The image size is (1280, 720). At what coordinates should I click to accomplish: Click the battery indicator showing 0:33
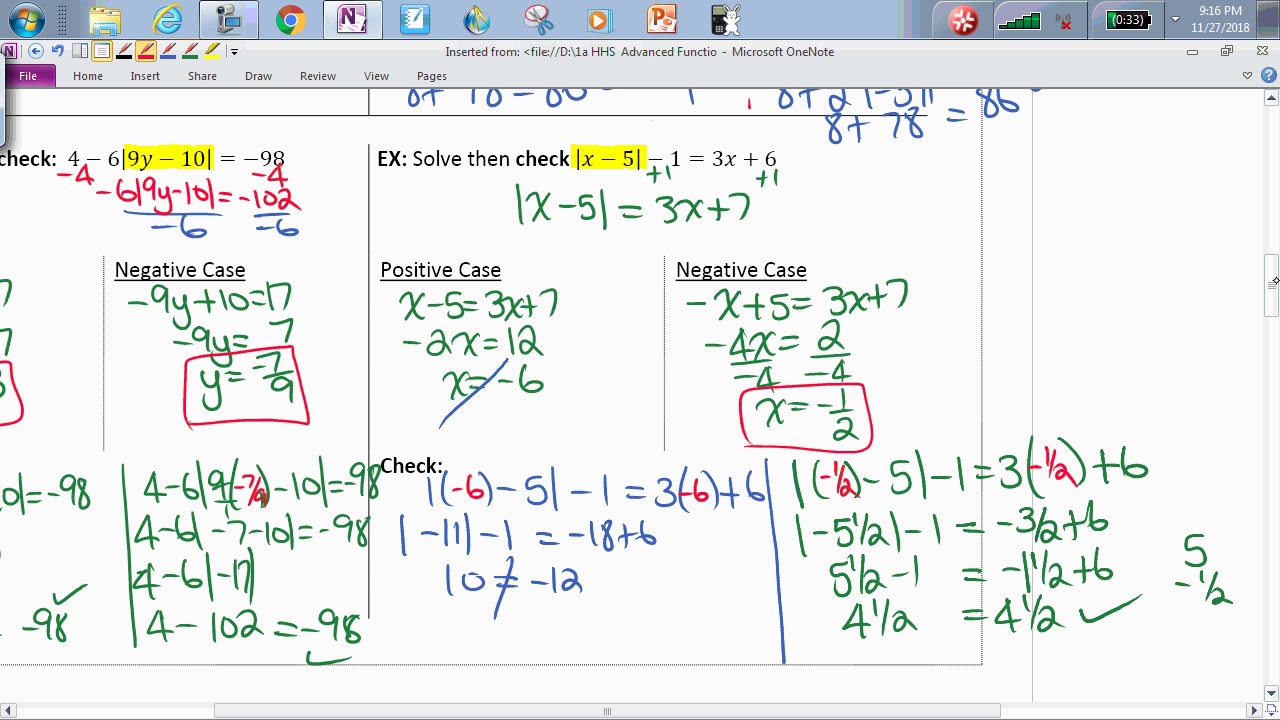[x=1129, y=20]
